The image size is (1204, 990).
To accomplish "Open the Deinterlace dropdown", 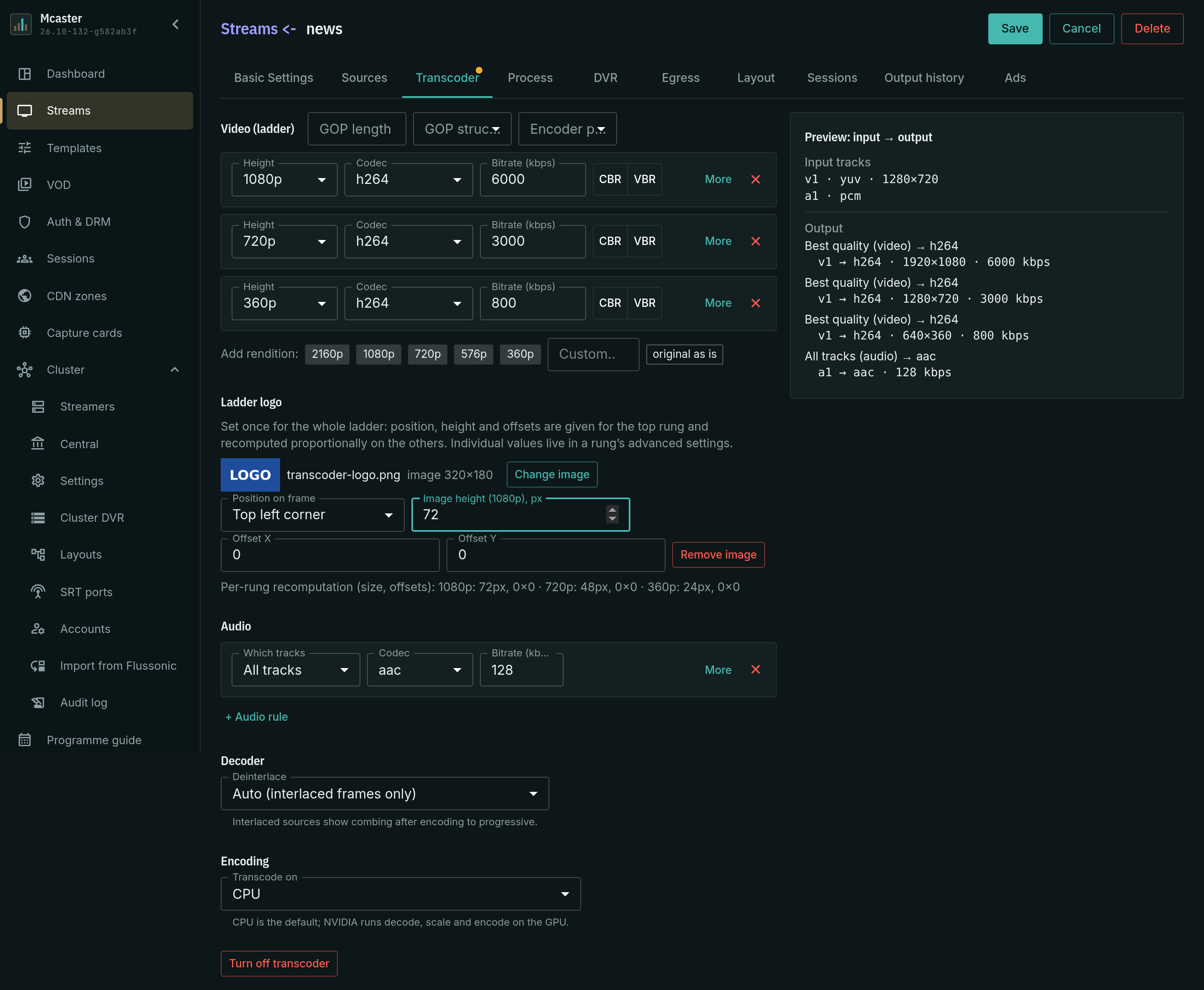I will coord(385,793).
